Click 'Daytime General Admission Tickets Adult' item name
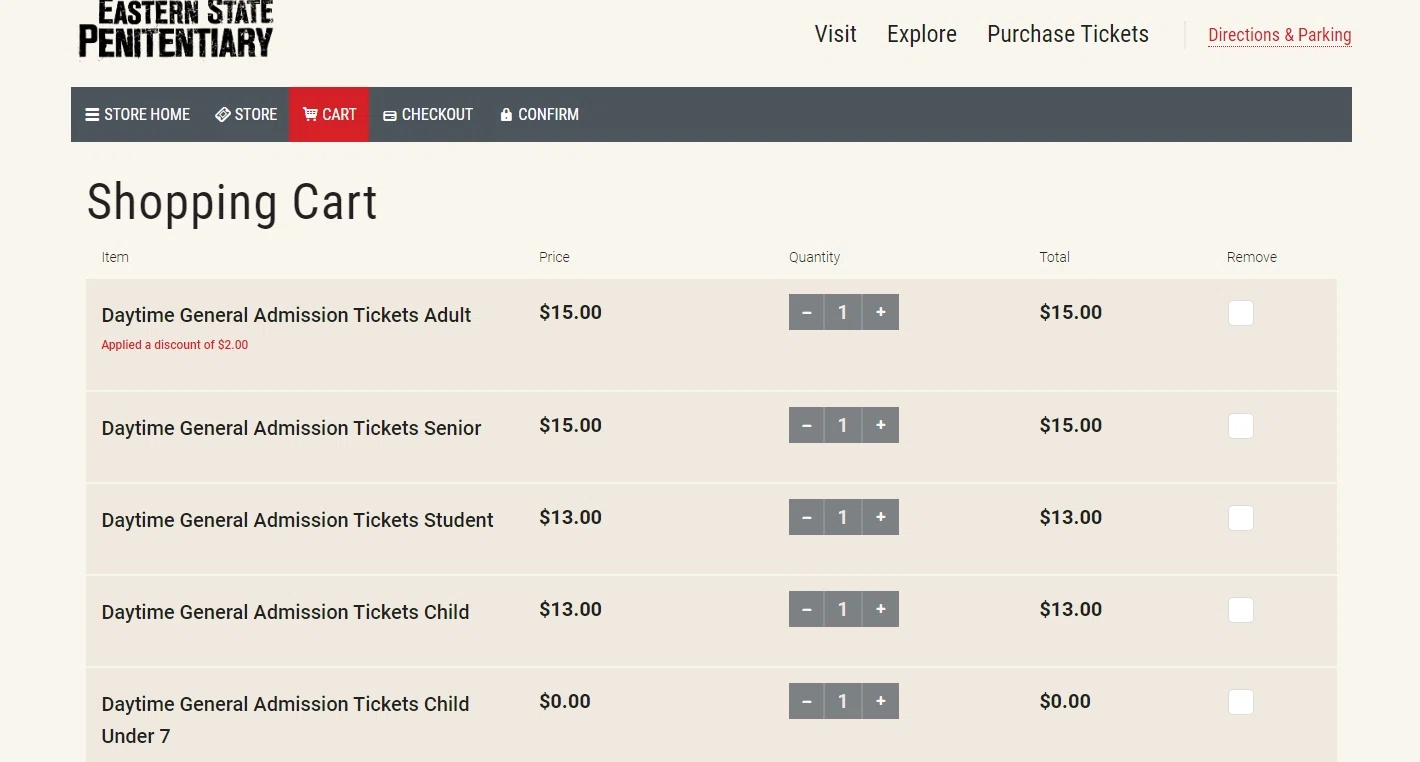This screenshot has width=1420, height=762. point(286,315)
